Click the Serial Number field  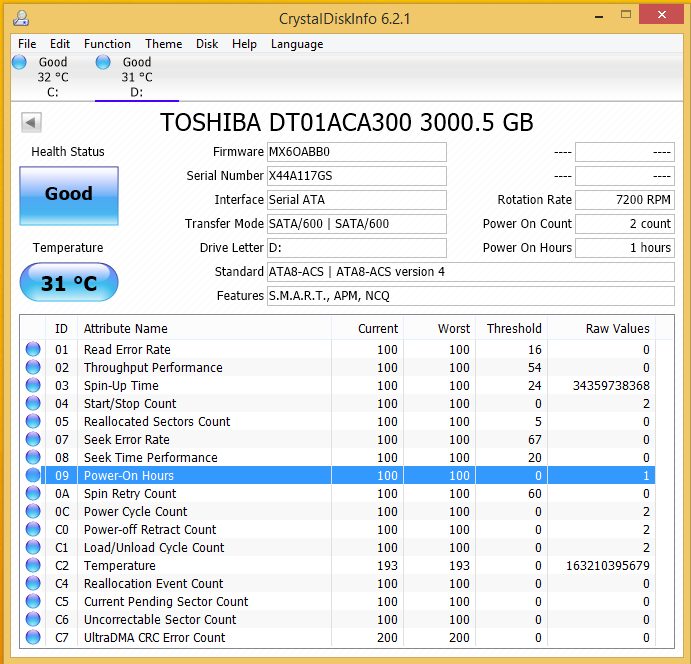click(356, 176)
